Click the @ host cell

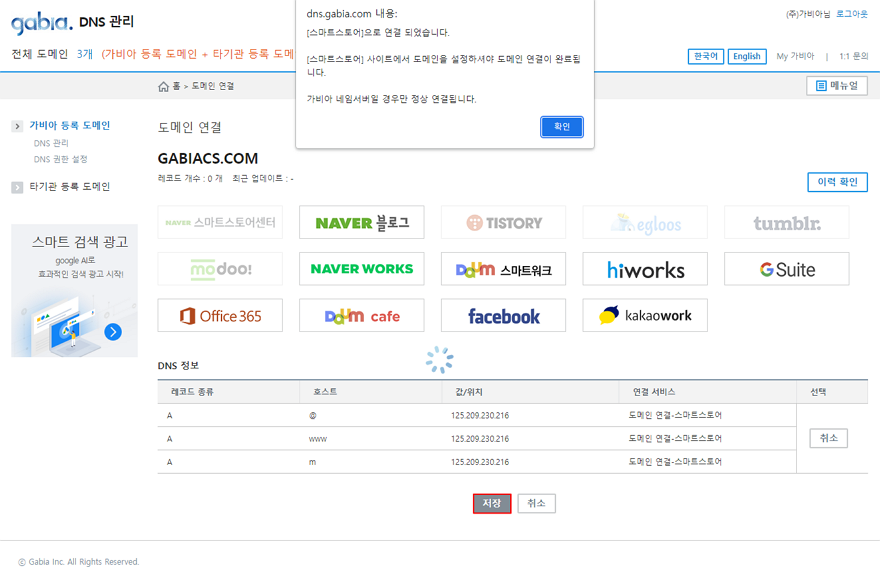pyautogui.click(x=313, y=416)
